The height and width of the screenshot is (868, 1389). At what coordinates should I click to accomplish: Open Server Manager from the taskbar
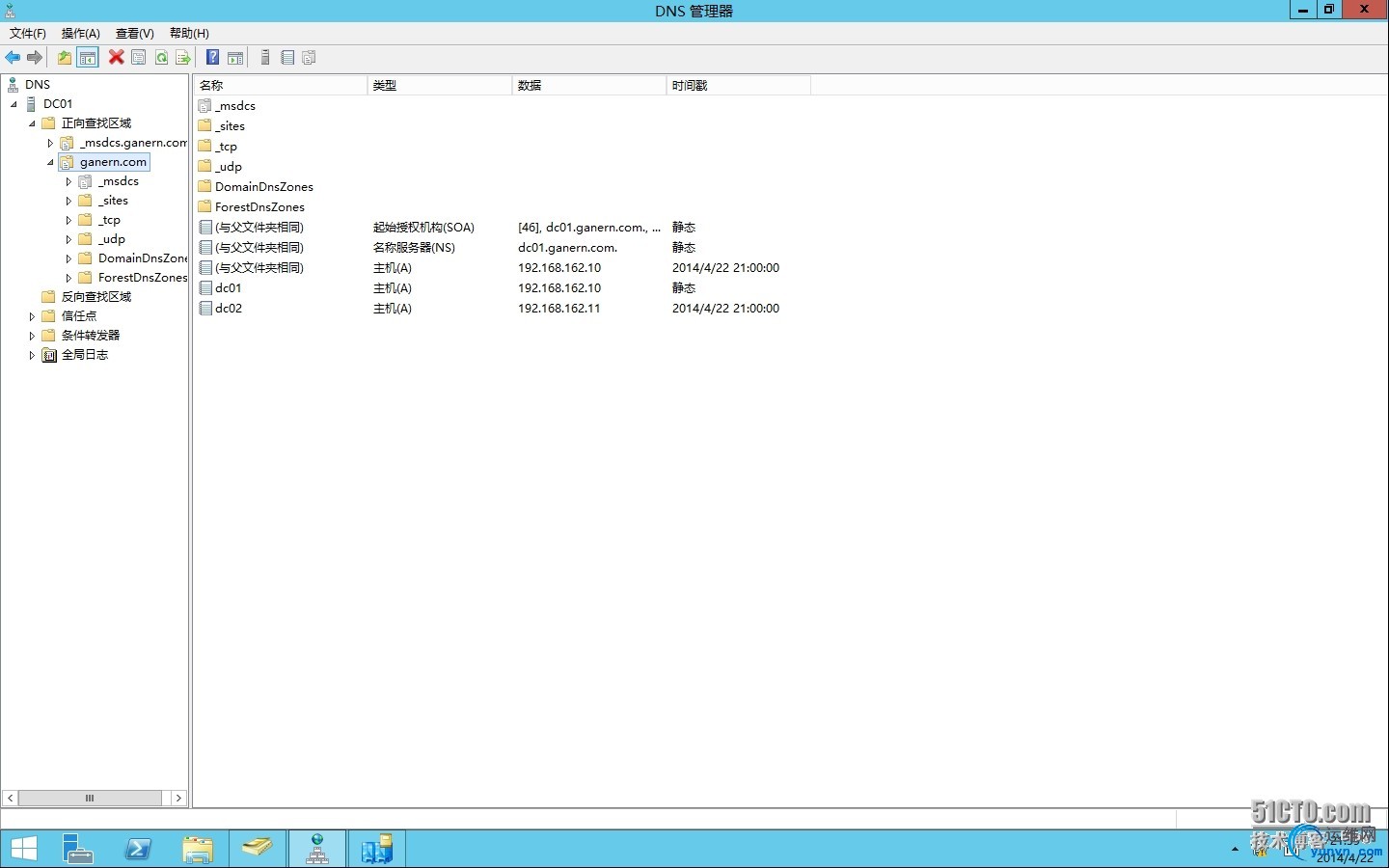(x=77, y=849)
